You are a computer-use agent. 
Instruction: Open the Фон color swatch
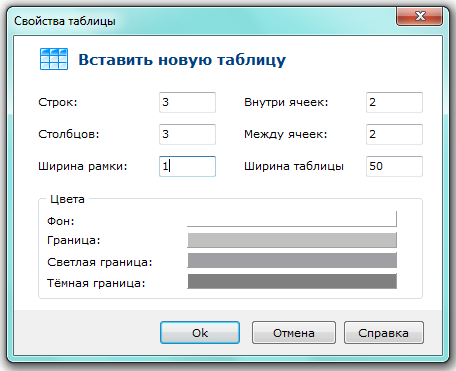[292, 219]
